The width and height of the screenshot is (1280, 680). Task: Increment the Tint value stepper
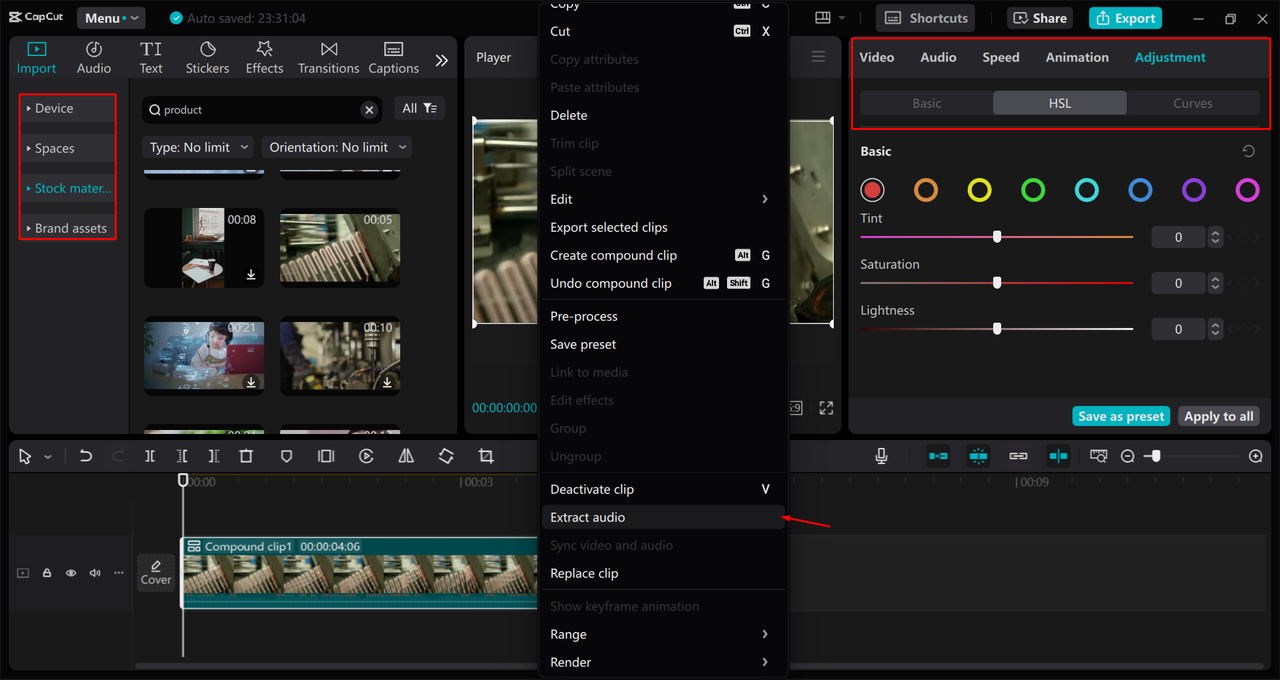(1215, 233)
